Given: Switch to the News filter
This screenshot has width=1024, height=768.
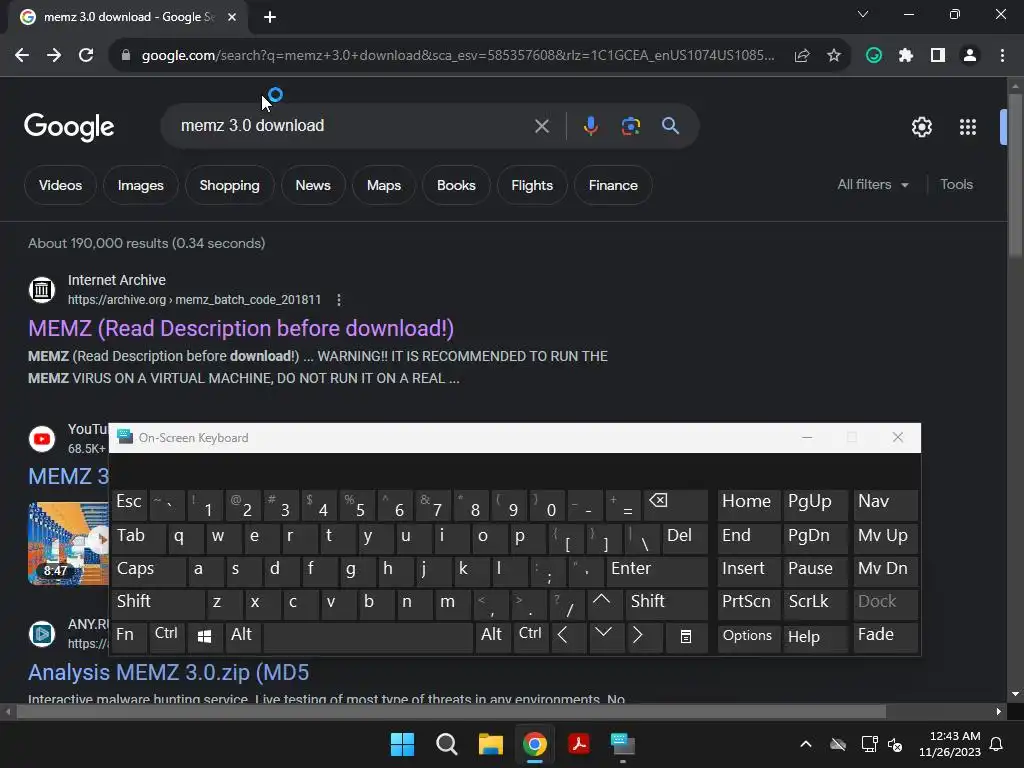Looking at the screenshot, I should click(313, 185).
